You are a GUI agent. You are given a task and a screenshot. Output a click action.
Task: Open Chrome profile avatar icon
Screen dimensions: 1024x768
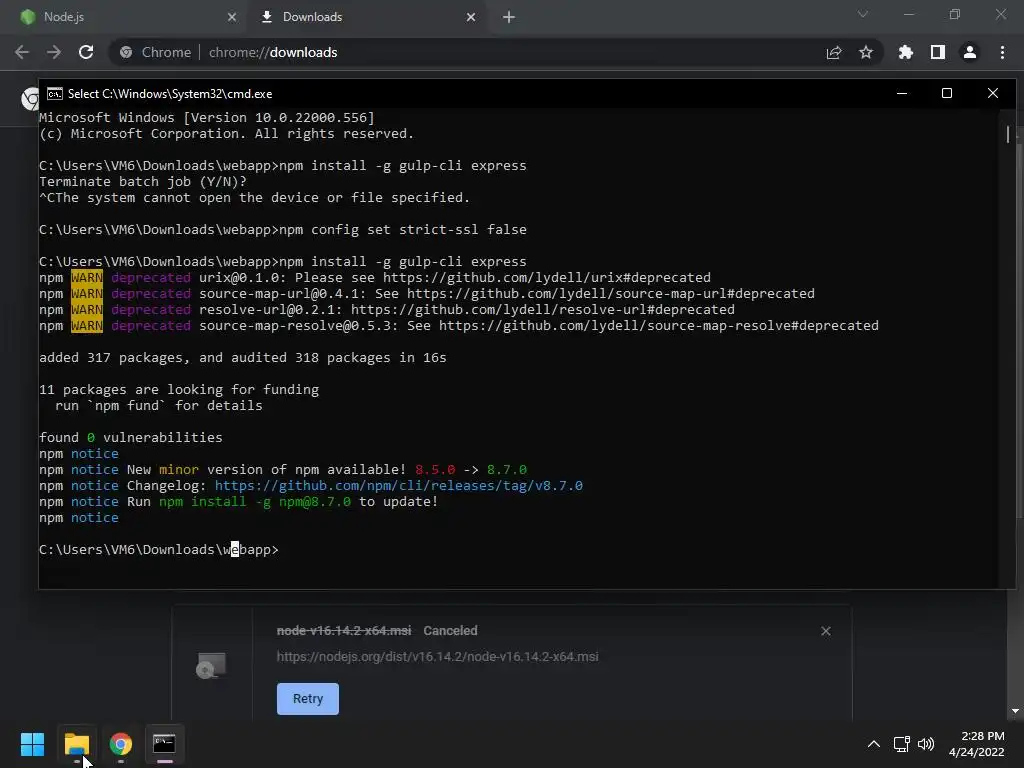point(970,52)
